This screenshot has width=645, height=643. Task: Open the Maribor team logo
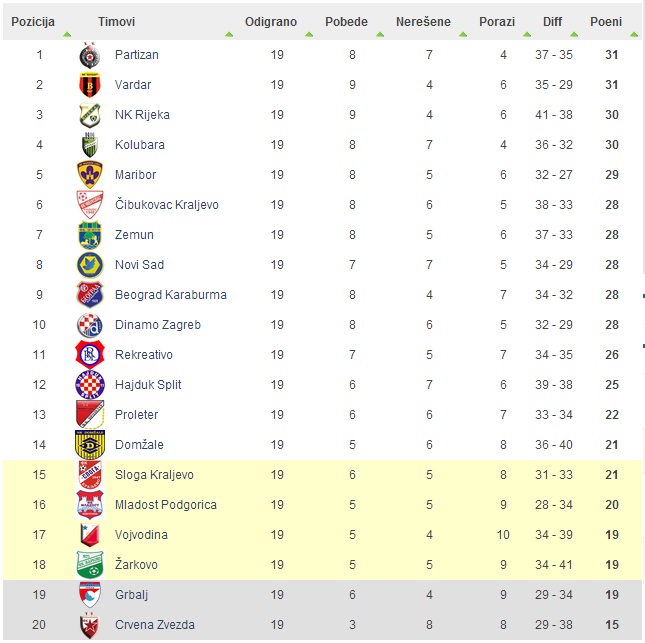click(x=90, y=175)
